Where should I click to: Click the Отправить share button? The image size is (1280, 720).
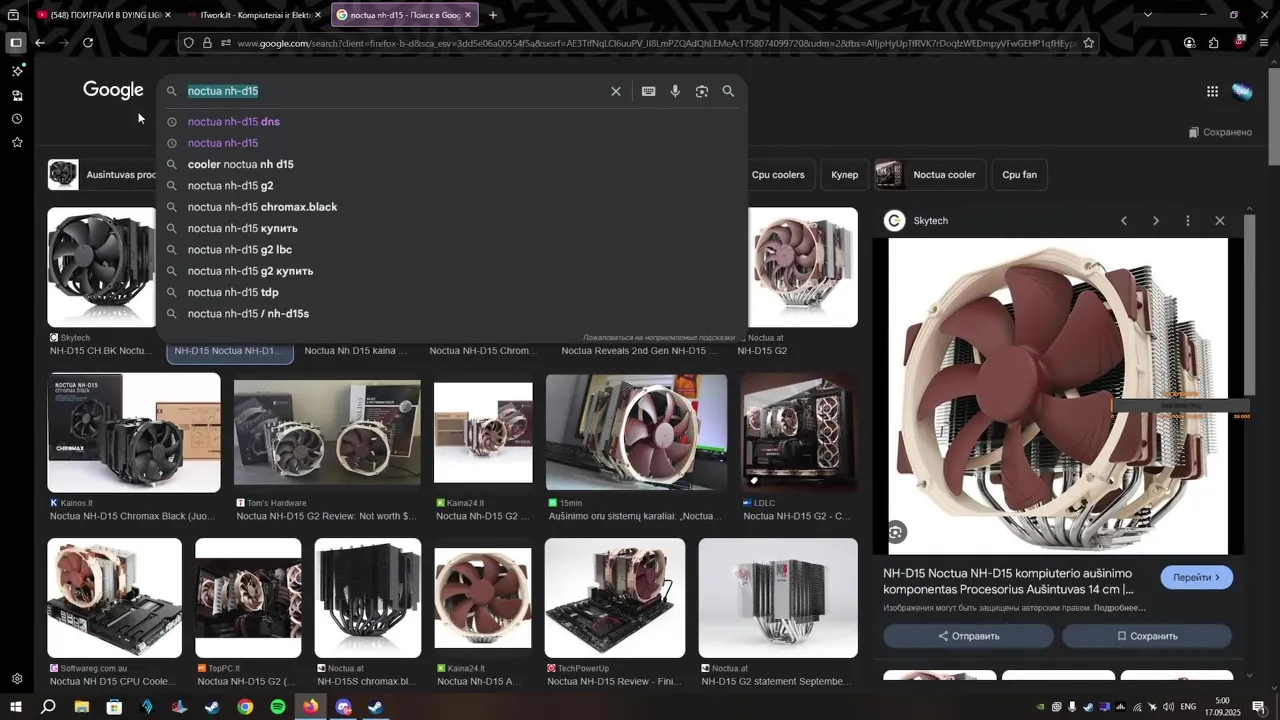tap(968, 636)
